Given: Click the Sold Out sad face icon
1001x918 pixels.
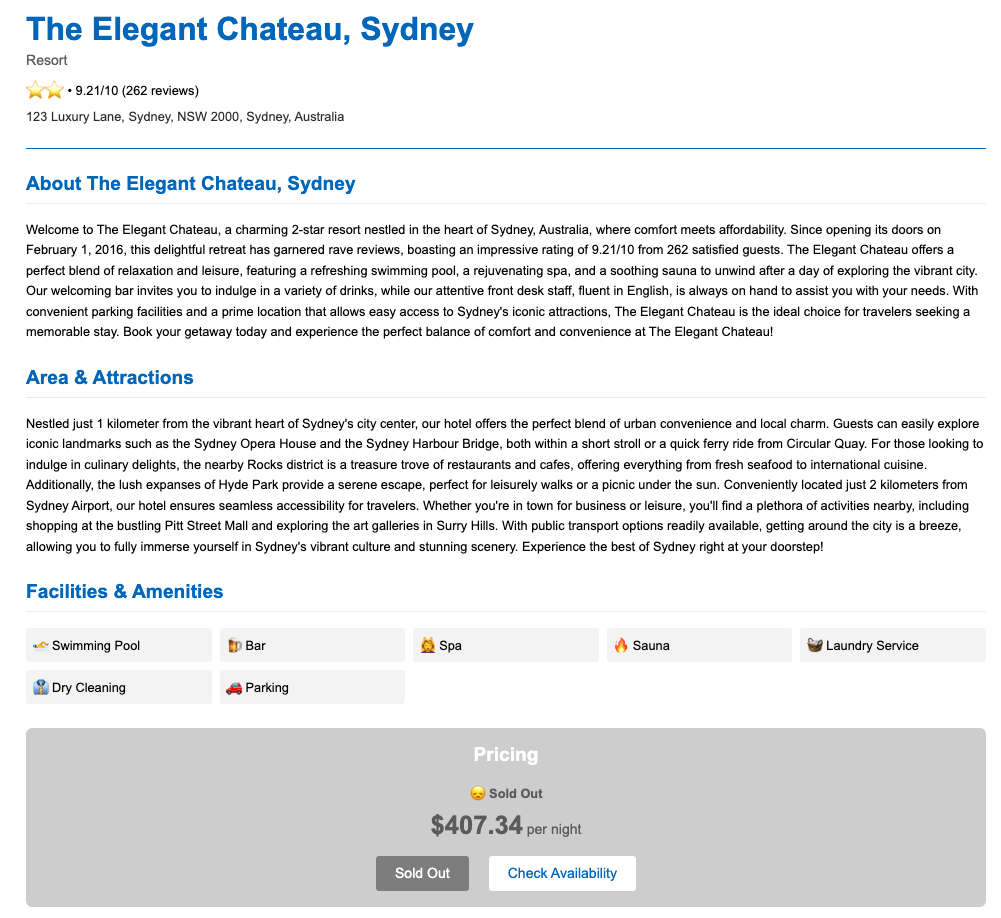Looking at the screenshot, I should coord(478,794).
